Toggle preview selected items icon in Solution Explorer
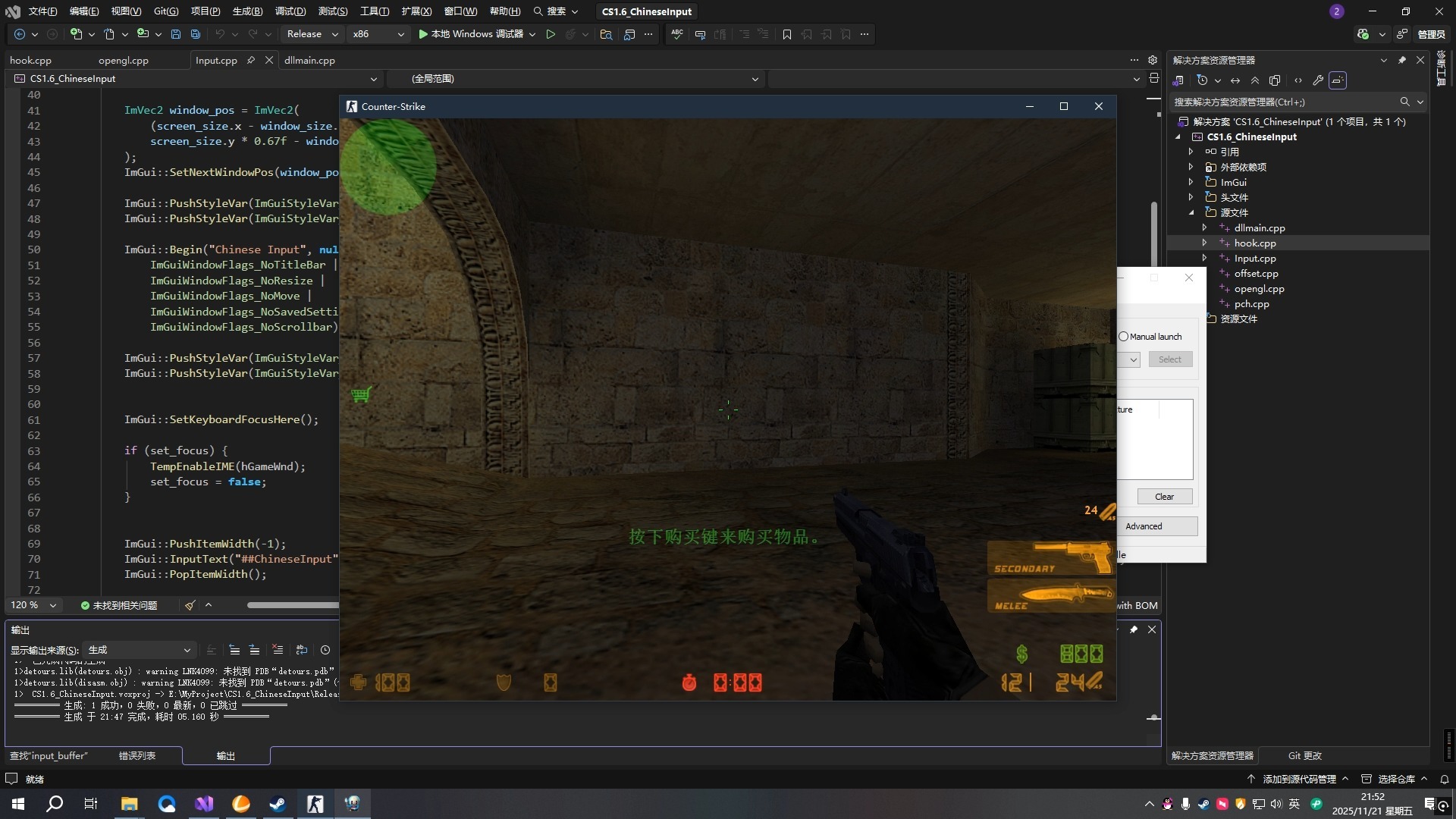The image size is (1456, 819). pos(1338,80)
